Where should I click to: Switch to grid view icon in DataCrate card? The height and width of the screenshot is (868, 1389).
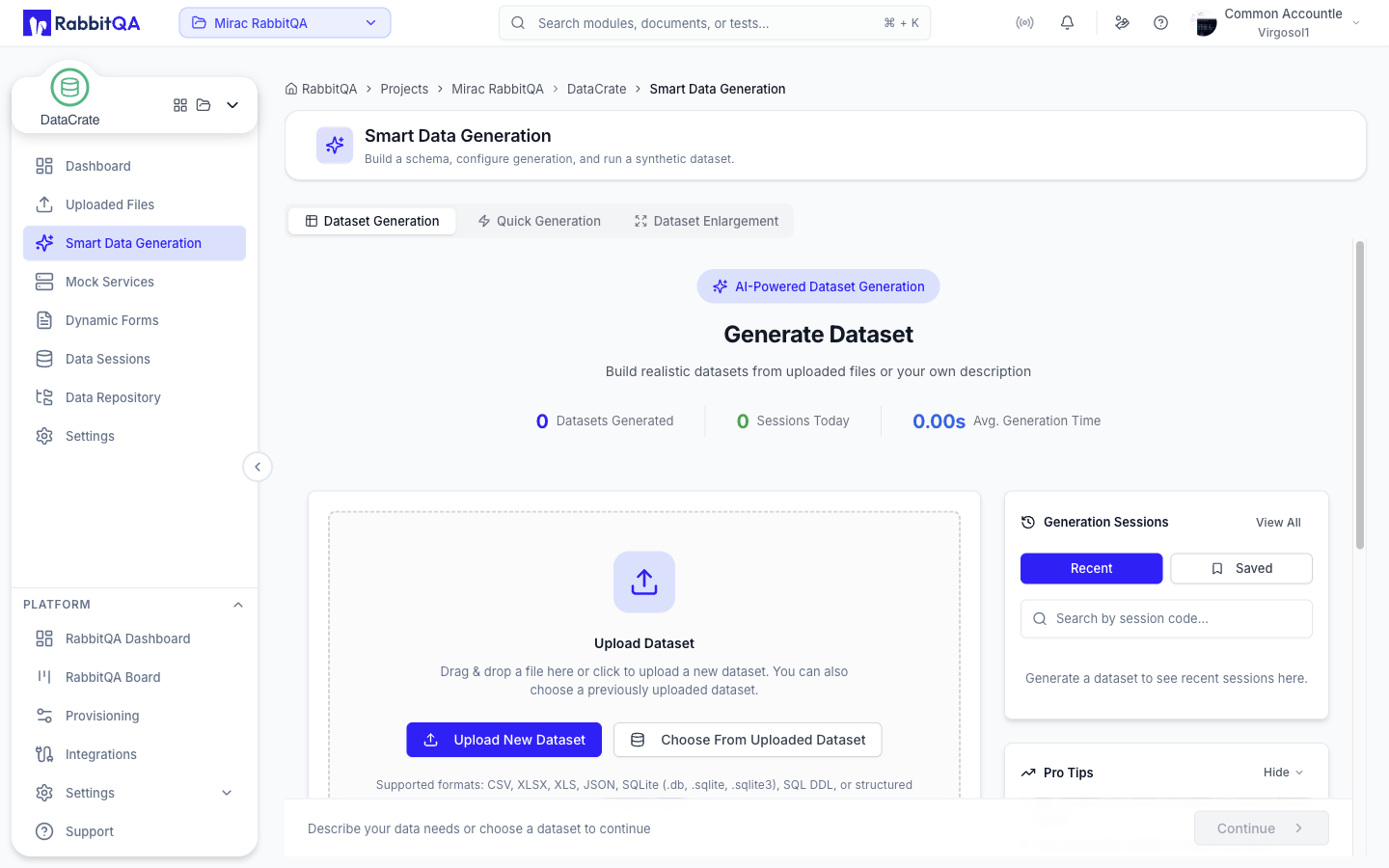pyautogui.click(x=180, y=105)
